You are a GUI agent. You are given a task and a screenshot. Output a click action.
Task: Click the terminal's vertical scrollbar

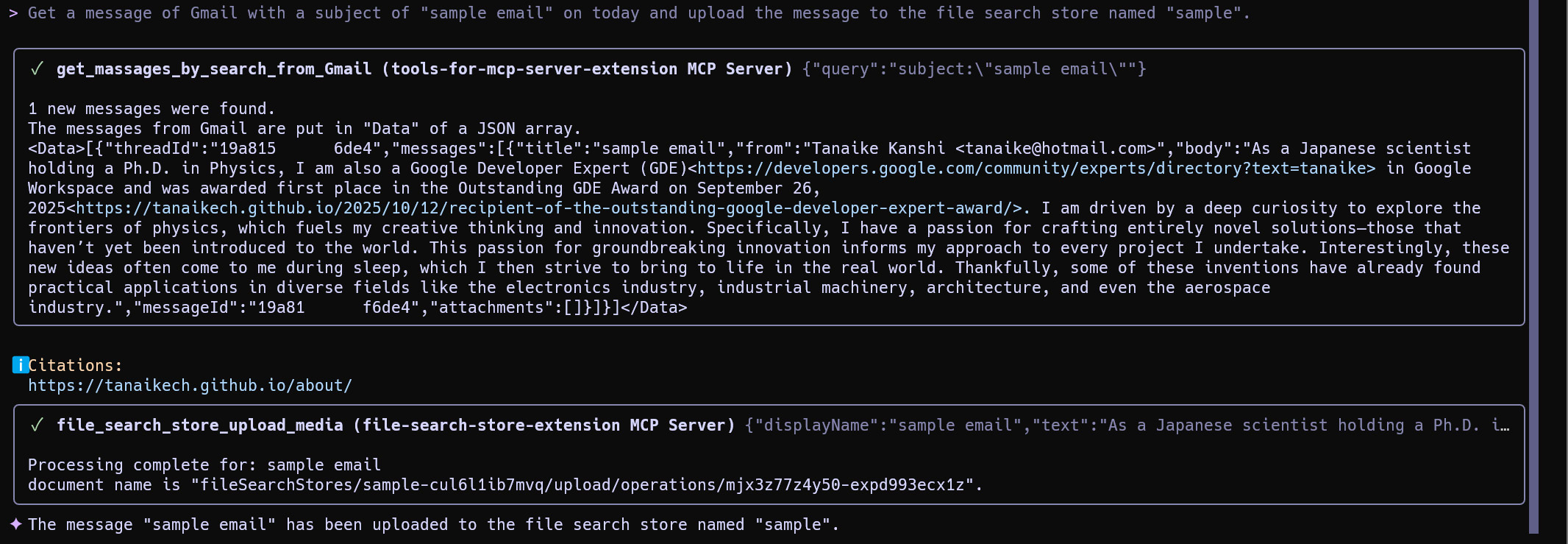[x=1533, y=265]
